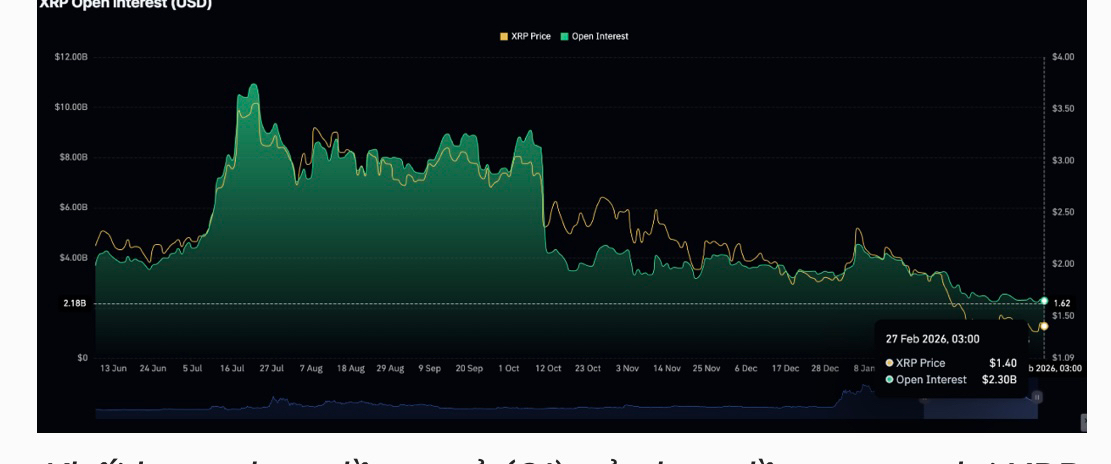The width and height of the screenshot is (1111, 464).
Task: Click the tooltip 'XRP Price' series label
Action: pos(920,363)
